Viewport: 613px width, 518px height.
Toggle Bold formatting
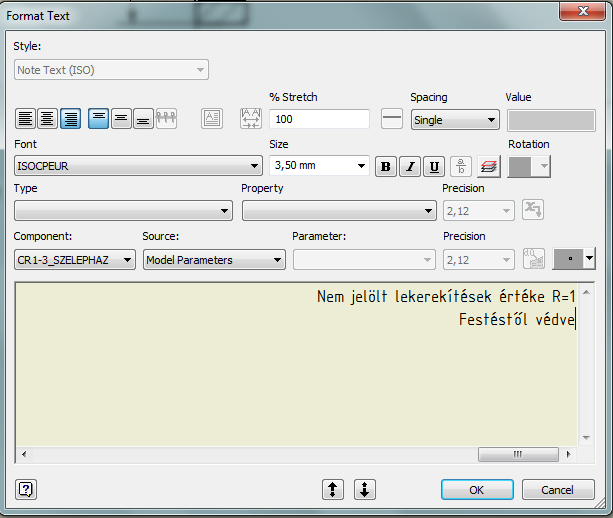click(x=386, y=167)
